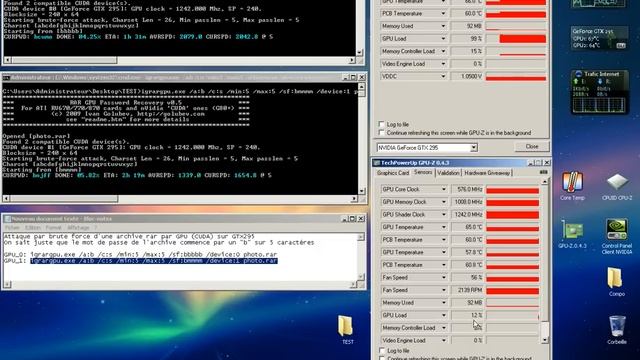Open the GPU Core Clock sensor dropdown
The image size is (640, 360).
pyautogui.click(x=444, y=189)
